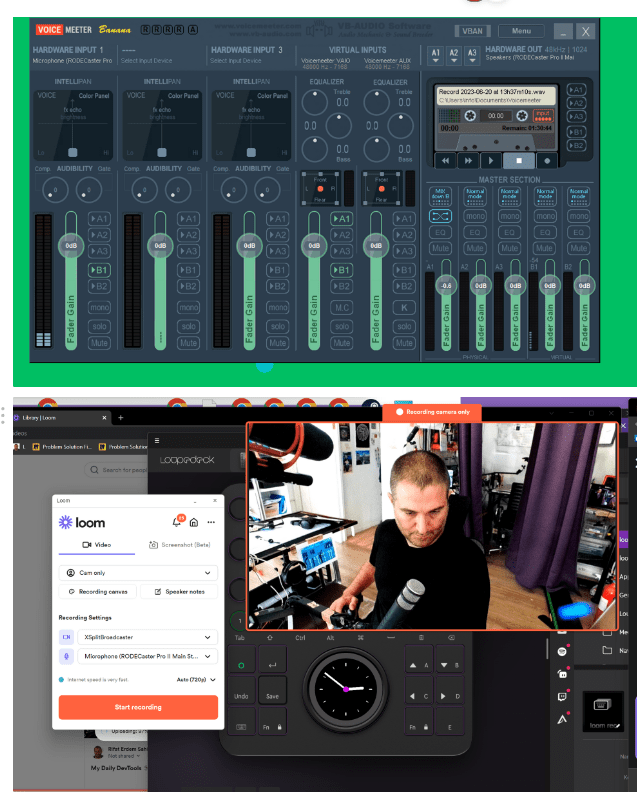Screen dimensions: 637x793
Task: Click the recorder input selector icon
Action: pos(543,115)
